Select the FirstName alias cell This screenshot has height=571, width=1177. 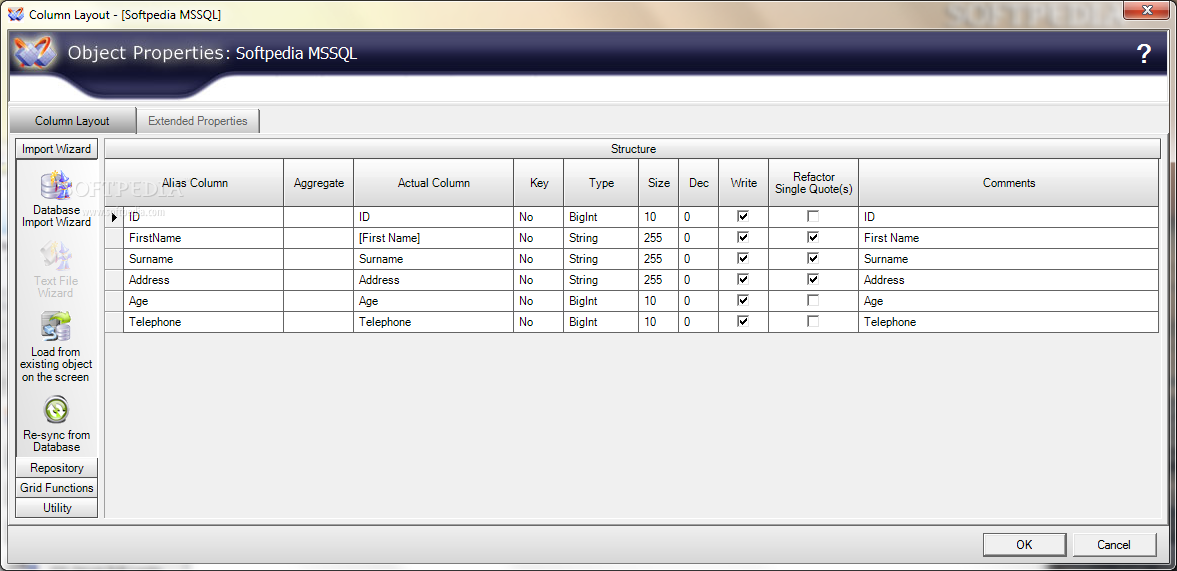[203, 238]
